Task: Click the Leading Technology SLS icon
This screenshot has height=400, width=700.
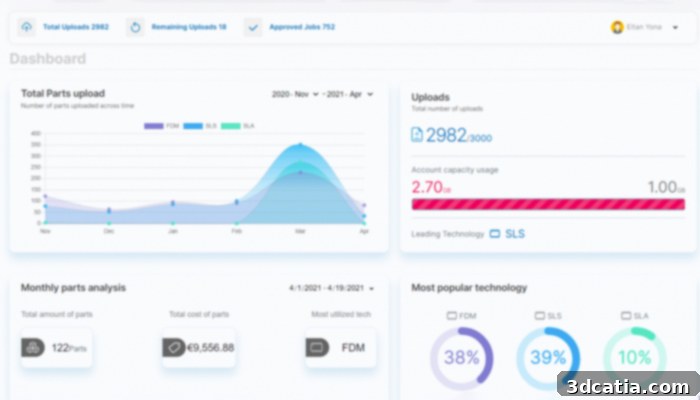Action: (495, 234)
